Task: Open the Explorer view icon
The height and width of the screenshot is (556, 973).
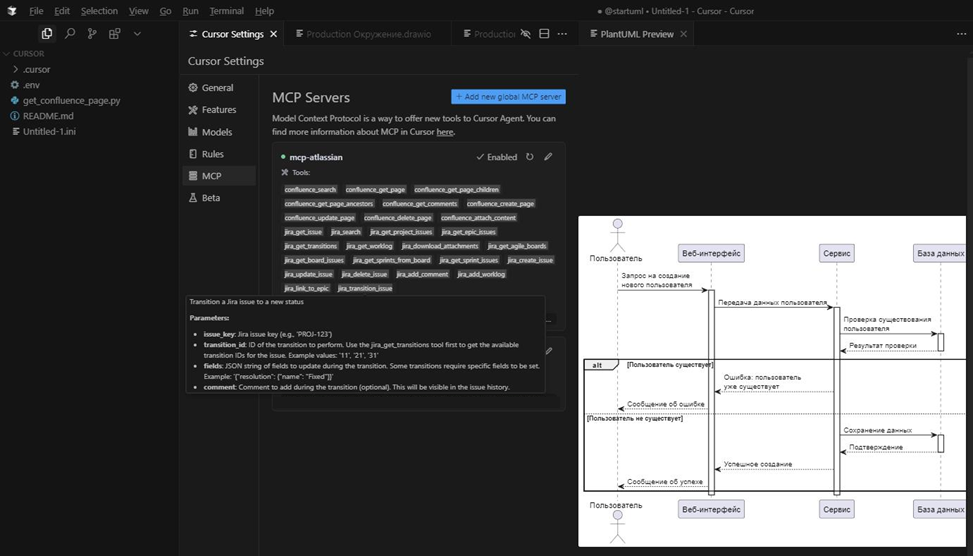Action: pos(47,33)
